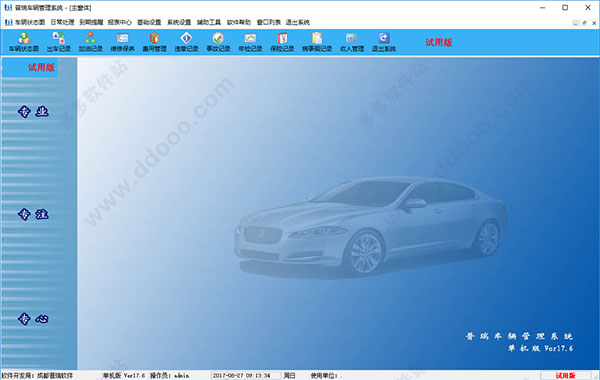Click the 软件帮助 menu item
Image resolution: width=600 pixels, height=380 pixels.
pos(239,22)
